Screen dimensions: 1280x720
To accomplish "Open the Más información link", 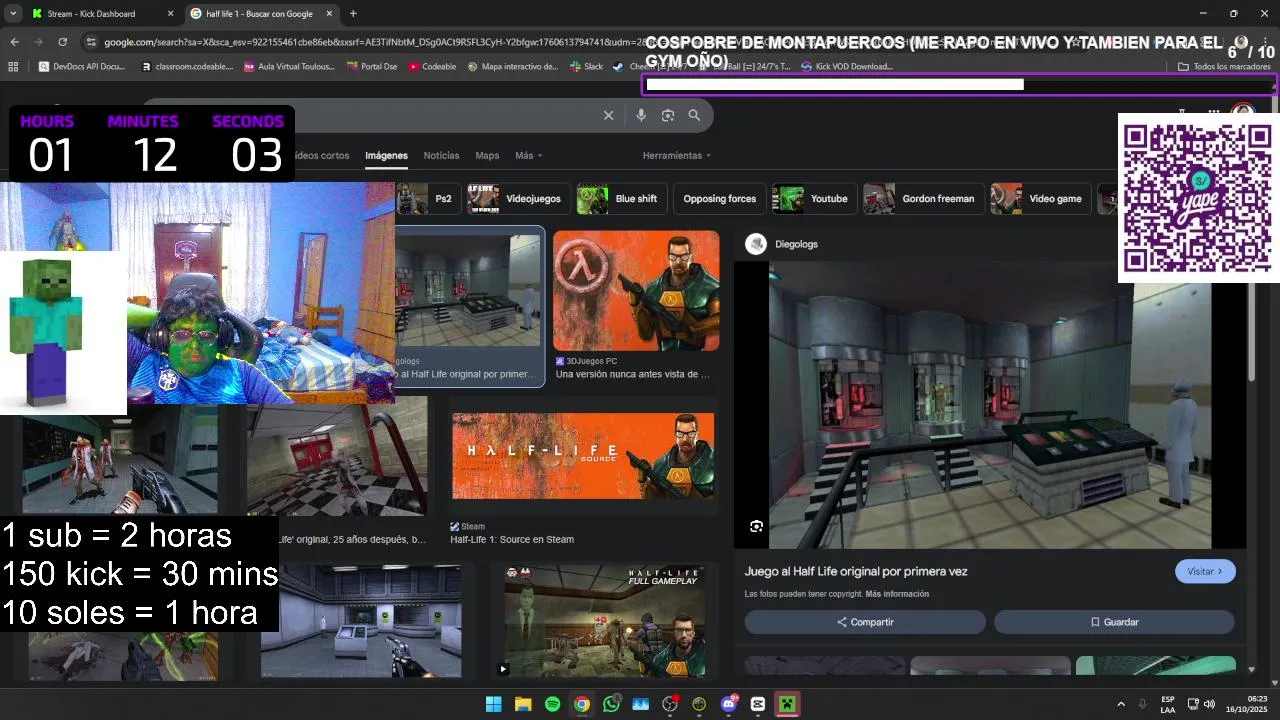I will tap(897, 594).
